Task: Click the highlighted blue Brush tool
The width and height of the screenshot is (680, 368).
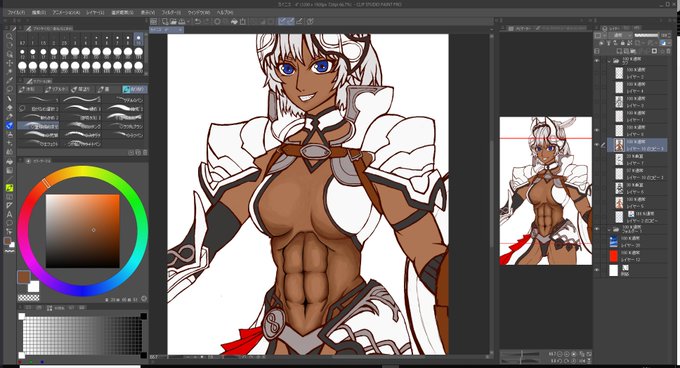Action: [10, 126]
